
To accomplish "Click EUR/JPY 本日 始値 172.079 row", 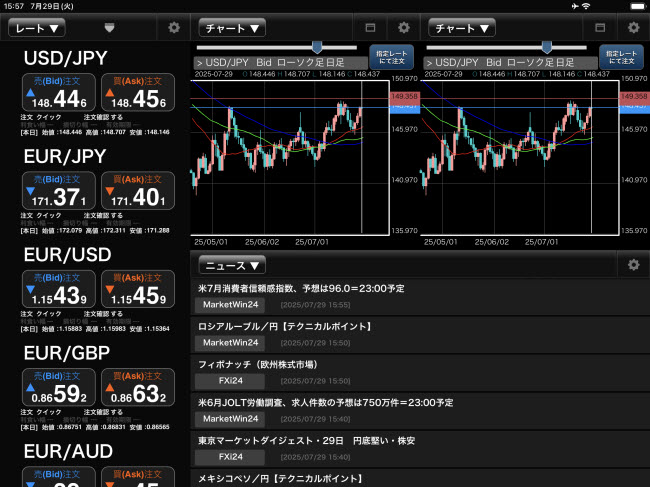I will point(95,230).
